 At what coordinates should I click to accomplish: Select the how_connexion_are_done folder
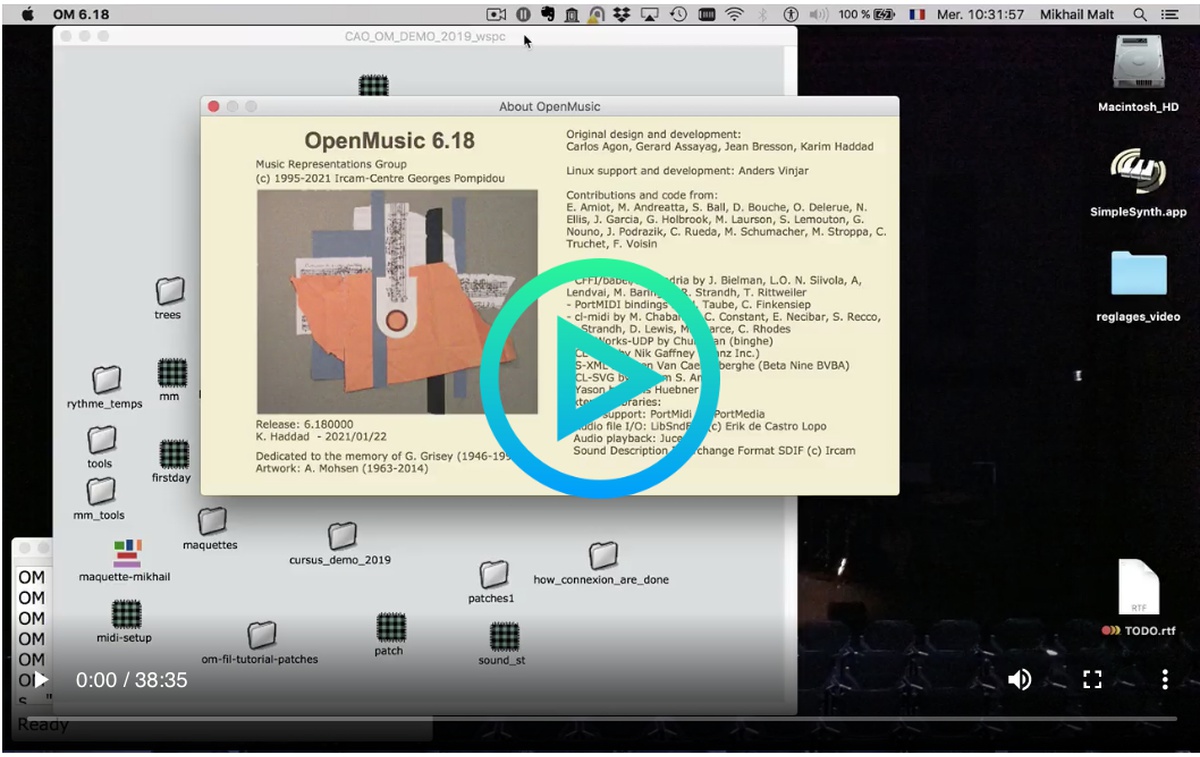pyautogui.click(x=602, y=564)
